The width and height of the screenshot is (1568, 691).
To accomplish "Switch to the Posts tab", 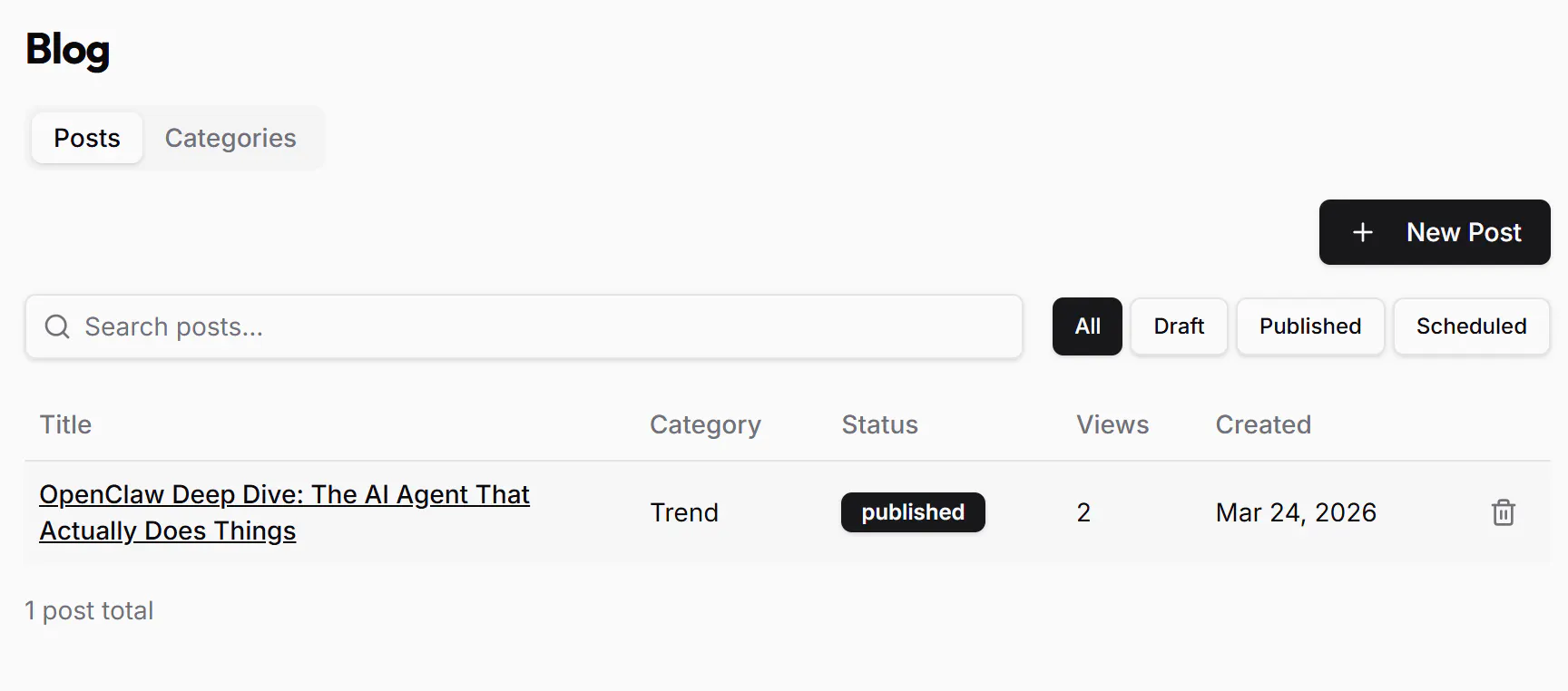I will (87, 138).
